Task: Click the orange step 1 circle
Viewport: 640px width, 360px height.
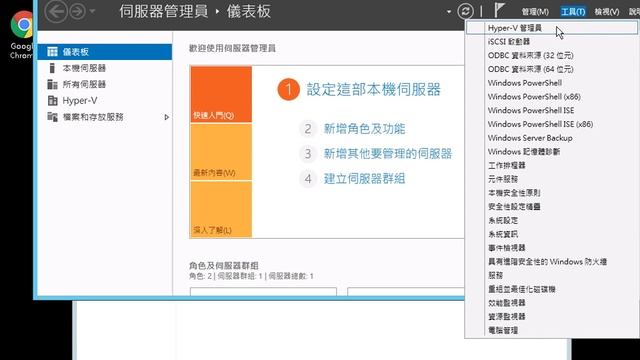Action: click(x=289, y=89)
